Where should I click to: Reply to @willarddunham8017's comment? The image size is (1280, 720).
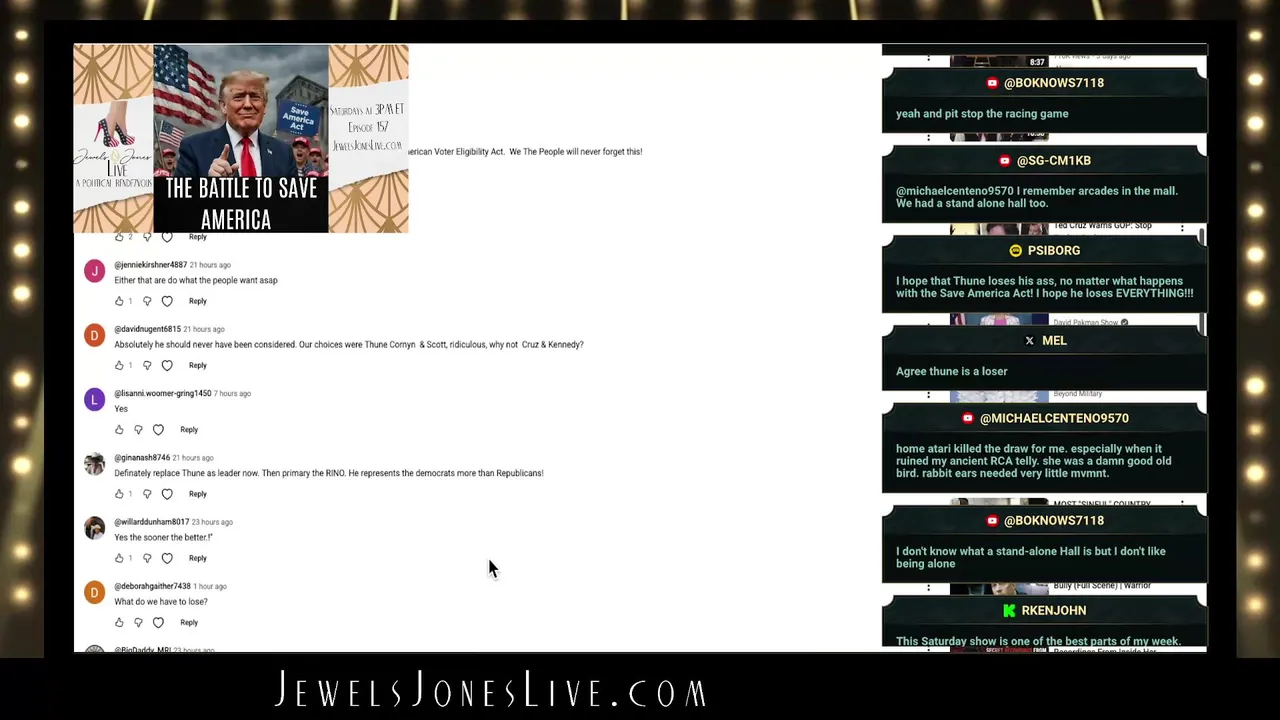(x=198, y=558)
